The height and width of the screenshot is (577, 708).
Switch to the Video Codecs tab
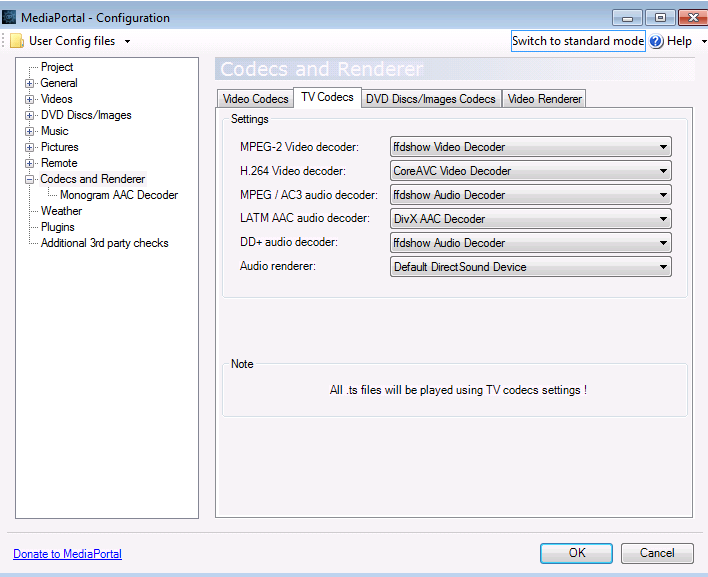pyautogui.click(x=255, y=99)
